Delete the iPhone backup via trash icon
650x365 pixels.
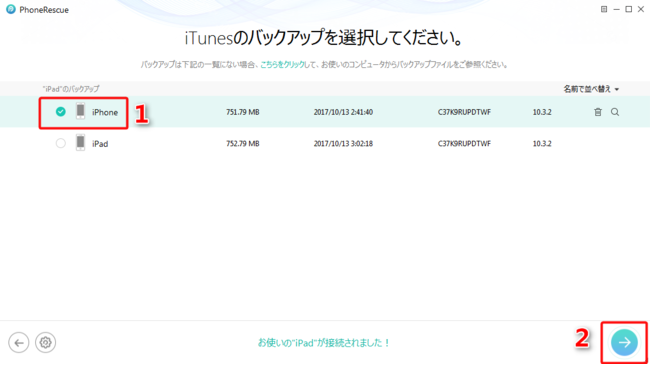tap(598, 112)
